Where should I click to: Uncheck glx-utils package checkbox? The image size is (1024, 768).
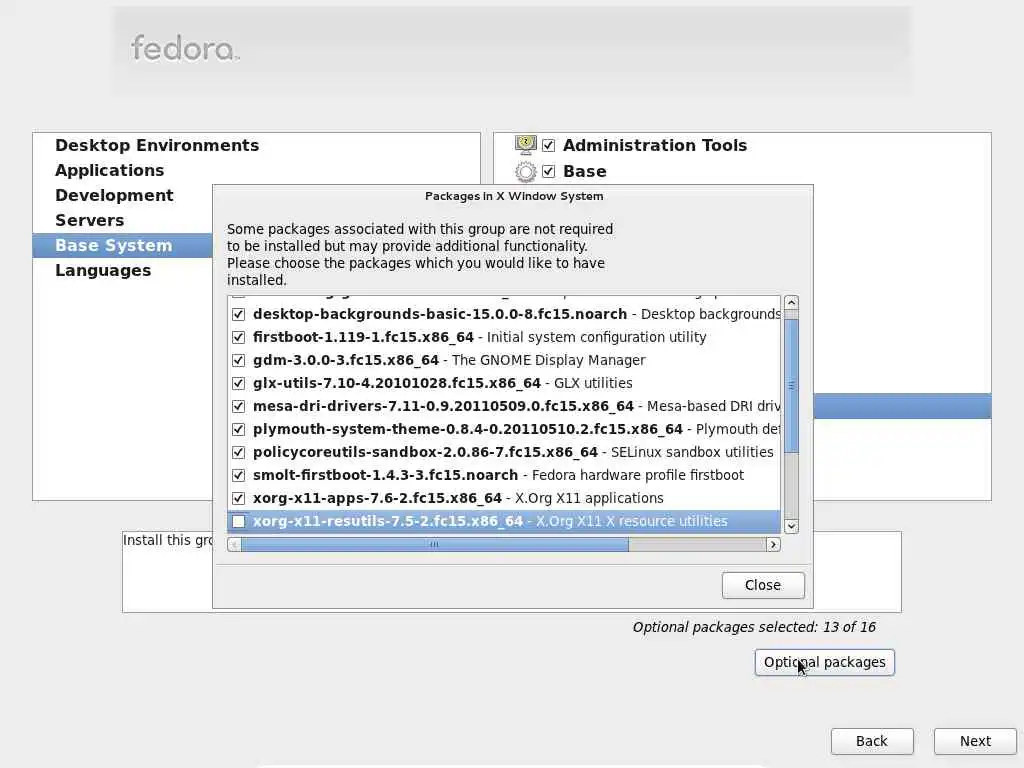[238, 383]
